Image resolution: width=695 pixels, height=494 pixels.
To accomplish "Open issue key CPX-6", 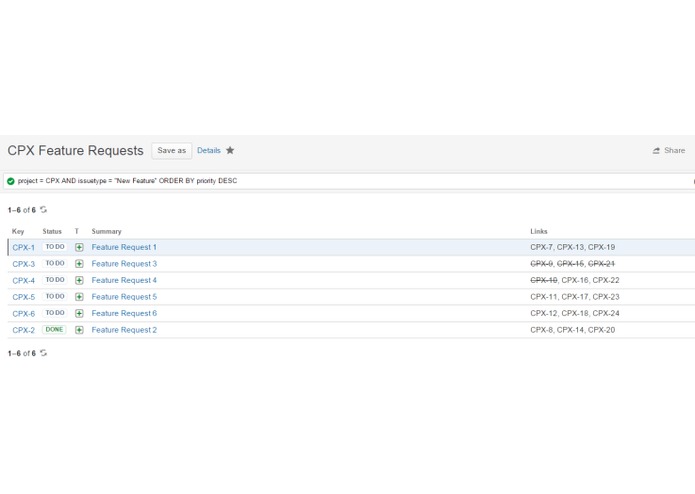I will click(x=23, y=314).
